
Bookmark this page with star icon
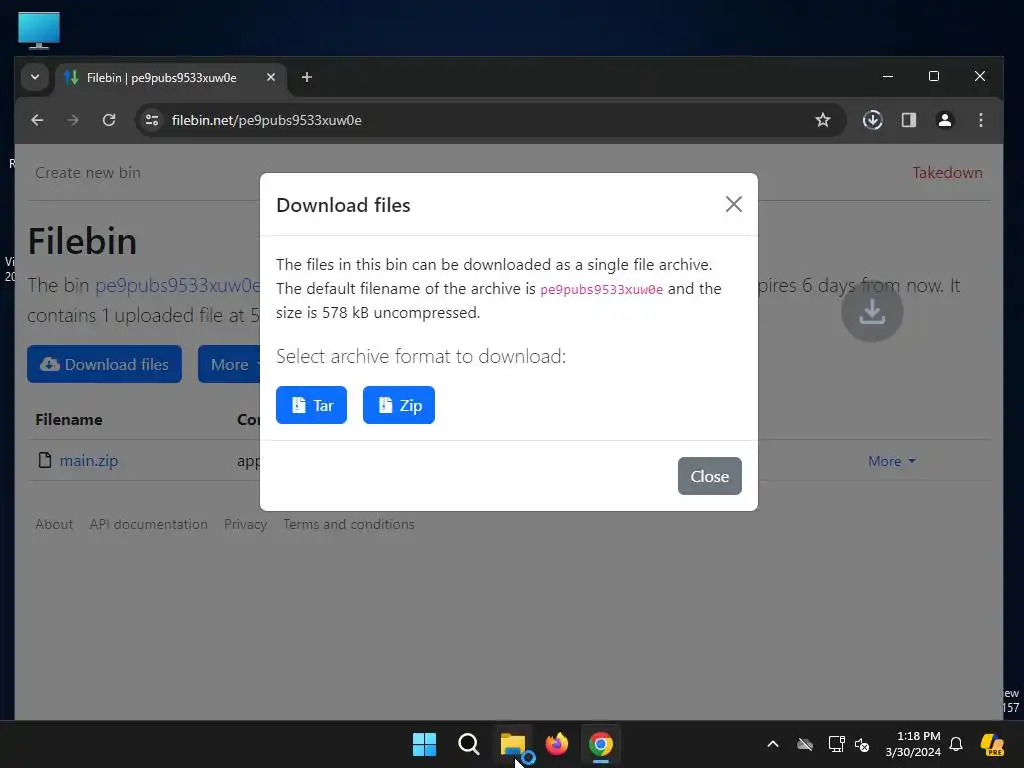[x=823, y=120]
